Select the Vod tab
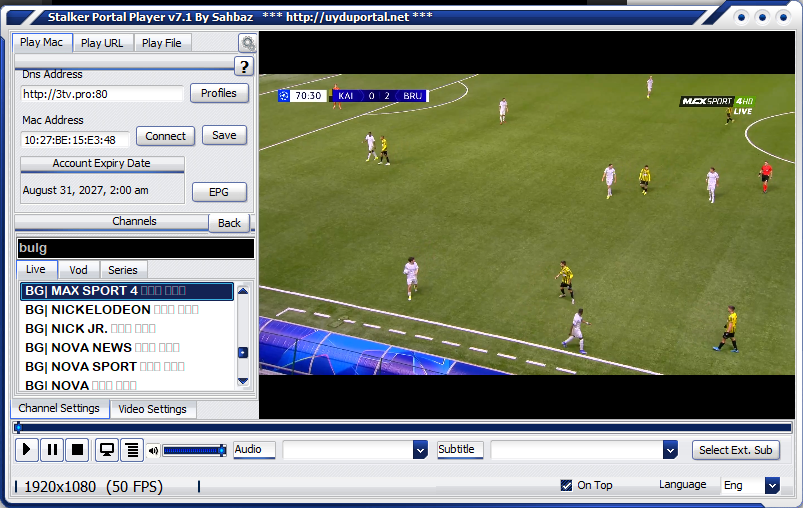 pyautogui.click(x=78, y=270)
